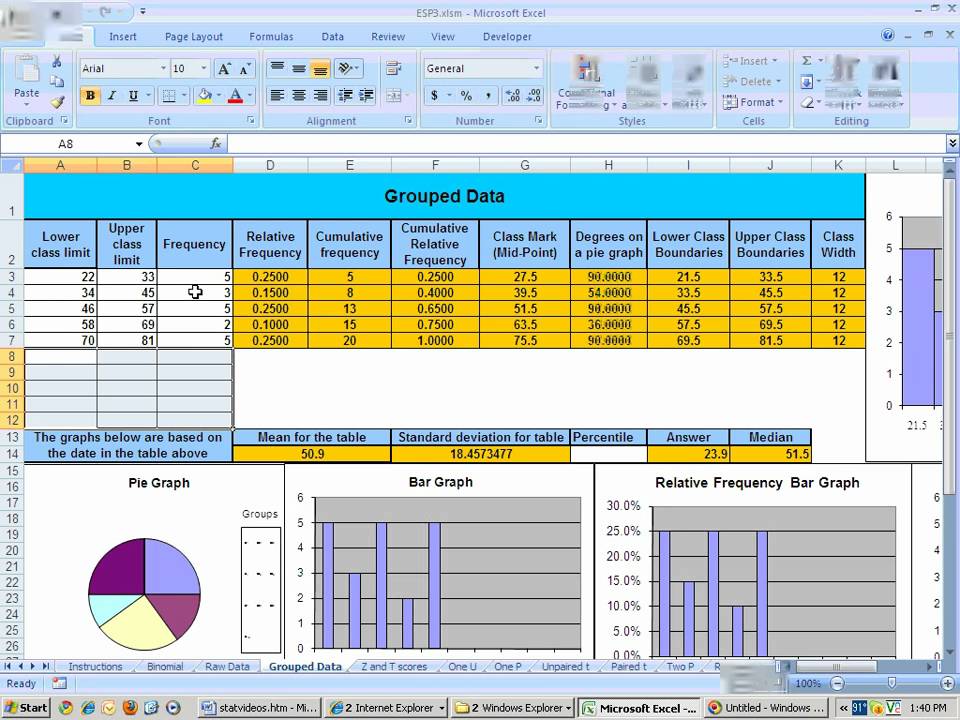Toggle Underline formatting button
Screen dimensions: 960x720
click(x=133, y=96)
